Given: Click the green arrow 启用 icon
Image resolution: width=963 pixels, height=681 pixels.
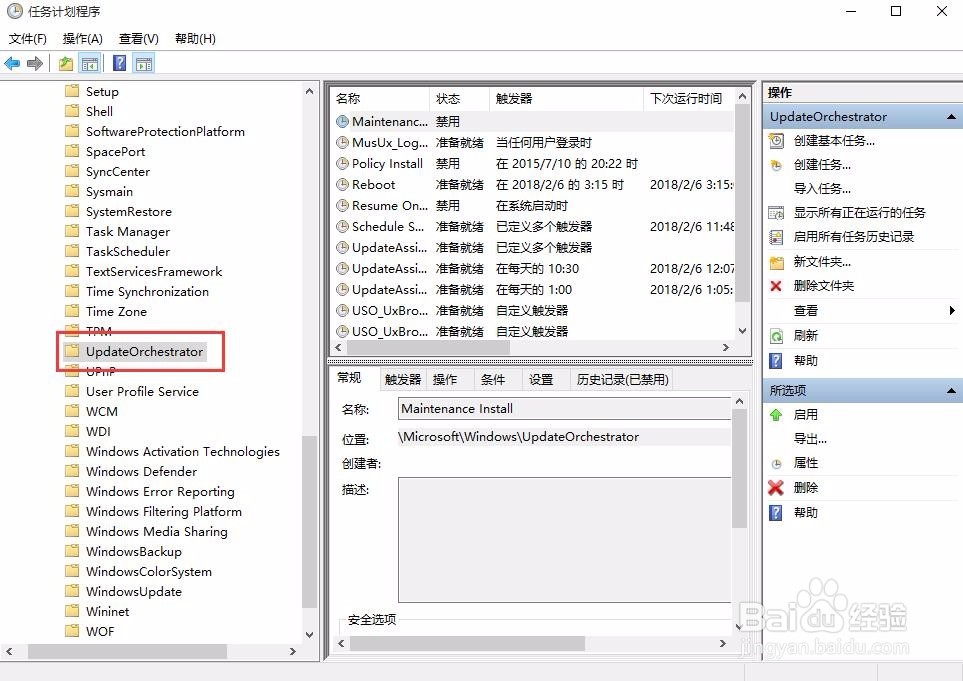Looking at the screenshot, I should tap(776, 415).
